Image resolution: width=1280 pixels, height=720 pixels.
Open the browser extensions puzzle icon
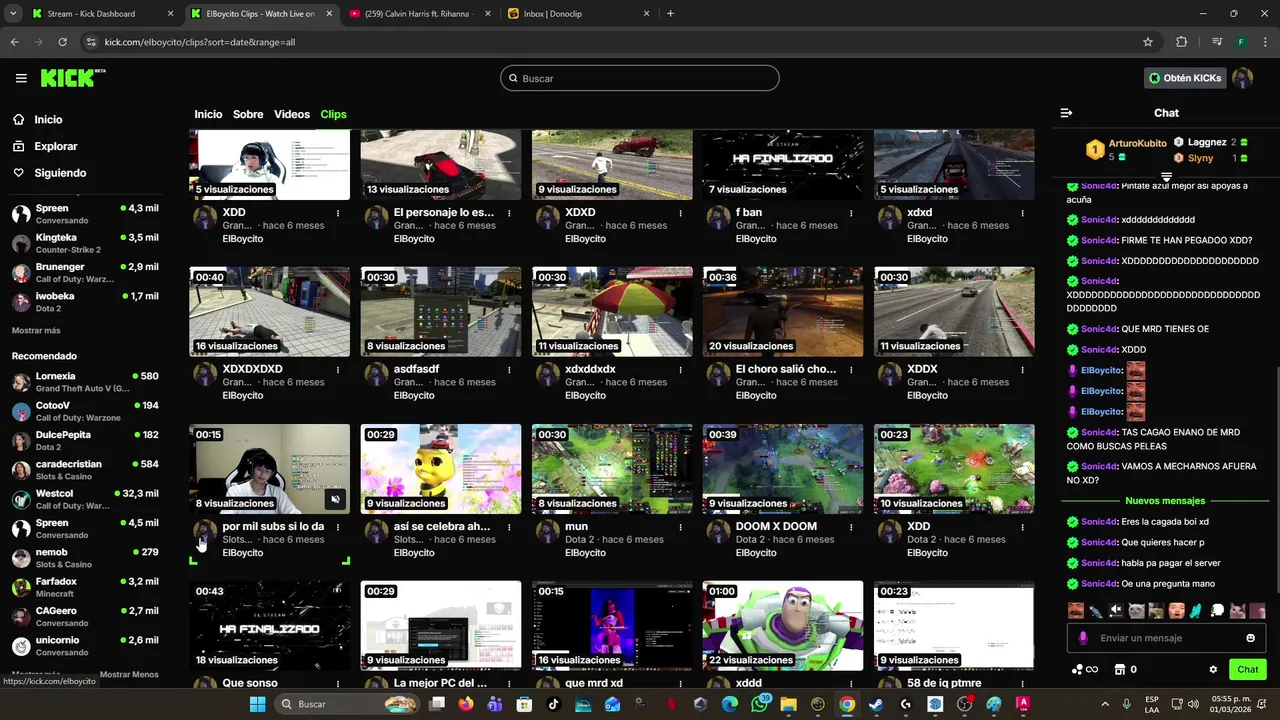pyautogui.click(x=1182, y=42)
